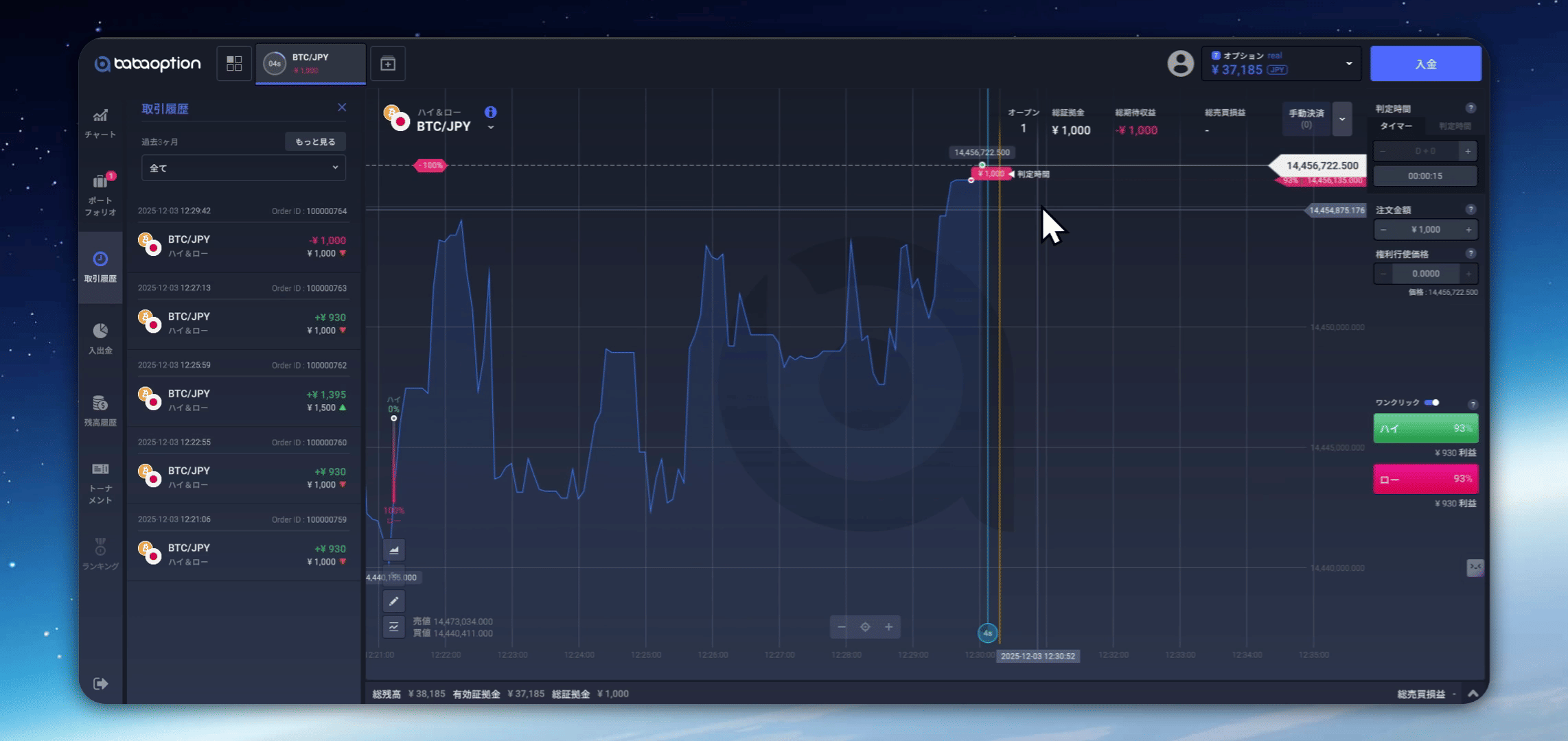Toggle the One-click switch
Screen dimensions: 1568x741
pyautogui.click(x=1432, y=403)
